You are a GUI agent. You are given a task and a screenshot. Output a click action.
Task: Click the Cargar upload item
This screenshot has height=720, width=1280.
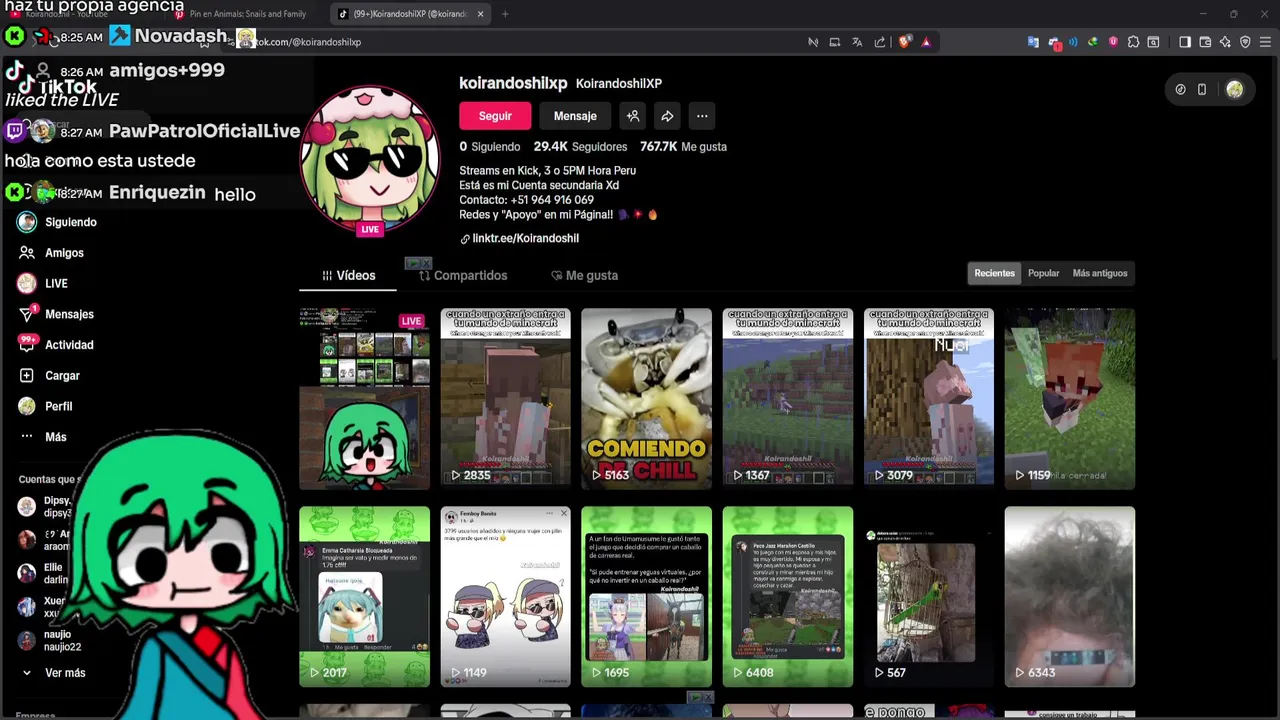(x=49, y=376)
